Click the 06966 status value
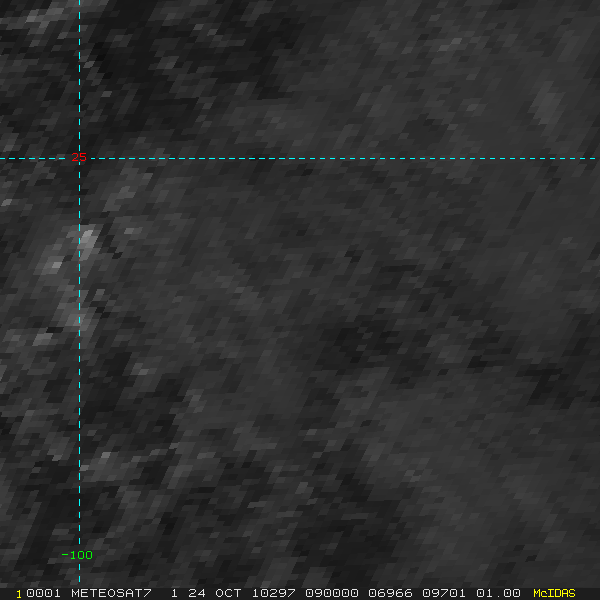 click(390, 593)
